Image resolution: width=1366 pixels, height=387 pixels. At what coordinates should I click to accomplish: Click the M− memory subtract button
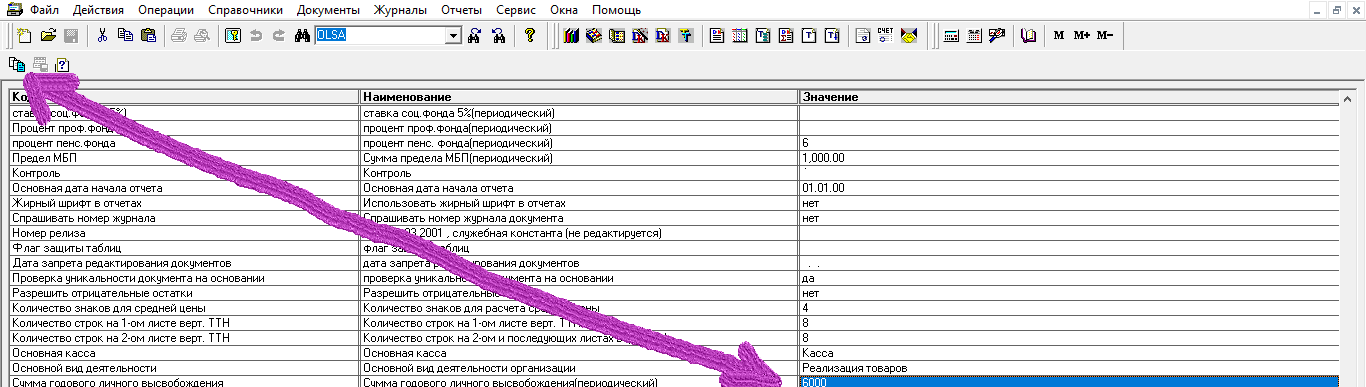(x=1105, y=36)
